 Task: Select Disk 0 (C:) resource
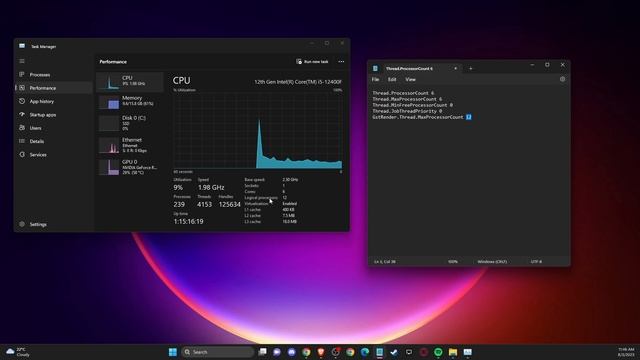130,123
